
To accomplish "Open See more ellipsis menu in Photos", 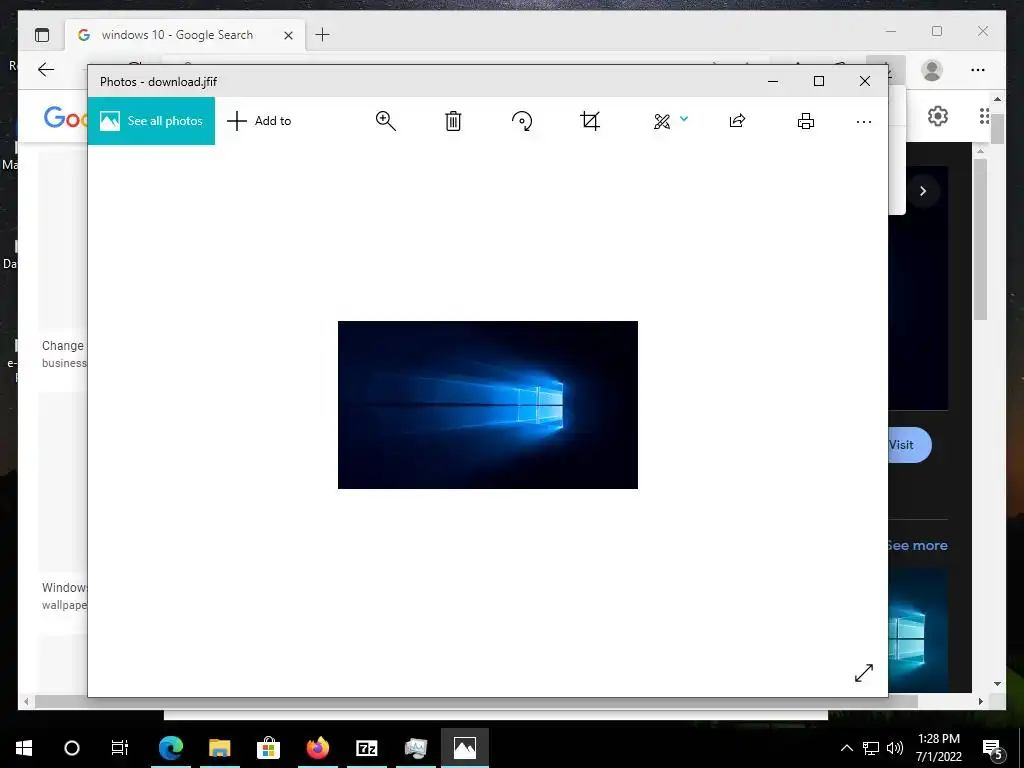I will point(863,121).
